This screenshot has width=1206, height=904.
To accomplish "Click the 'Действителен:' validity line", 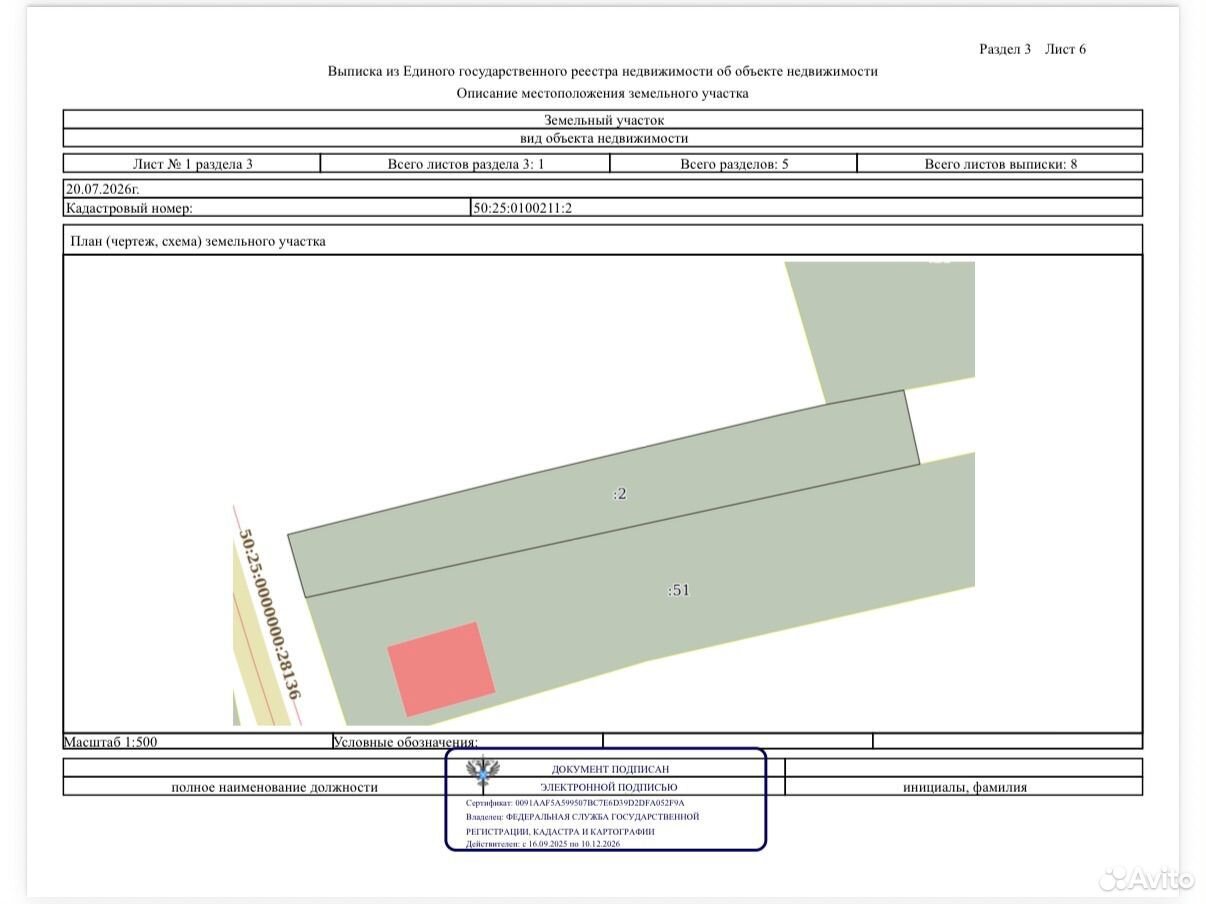I will (x=543, y=844).
